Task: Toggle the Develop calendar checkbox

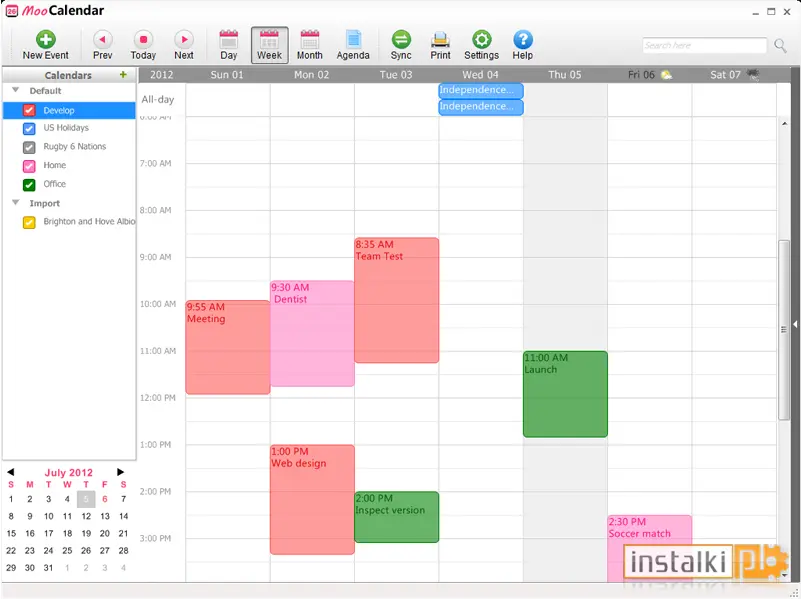Action: coord(29,110)
